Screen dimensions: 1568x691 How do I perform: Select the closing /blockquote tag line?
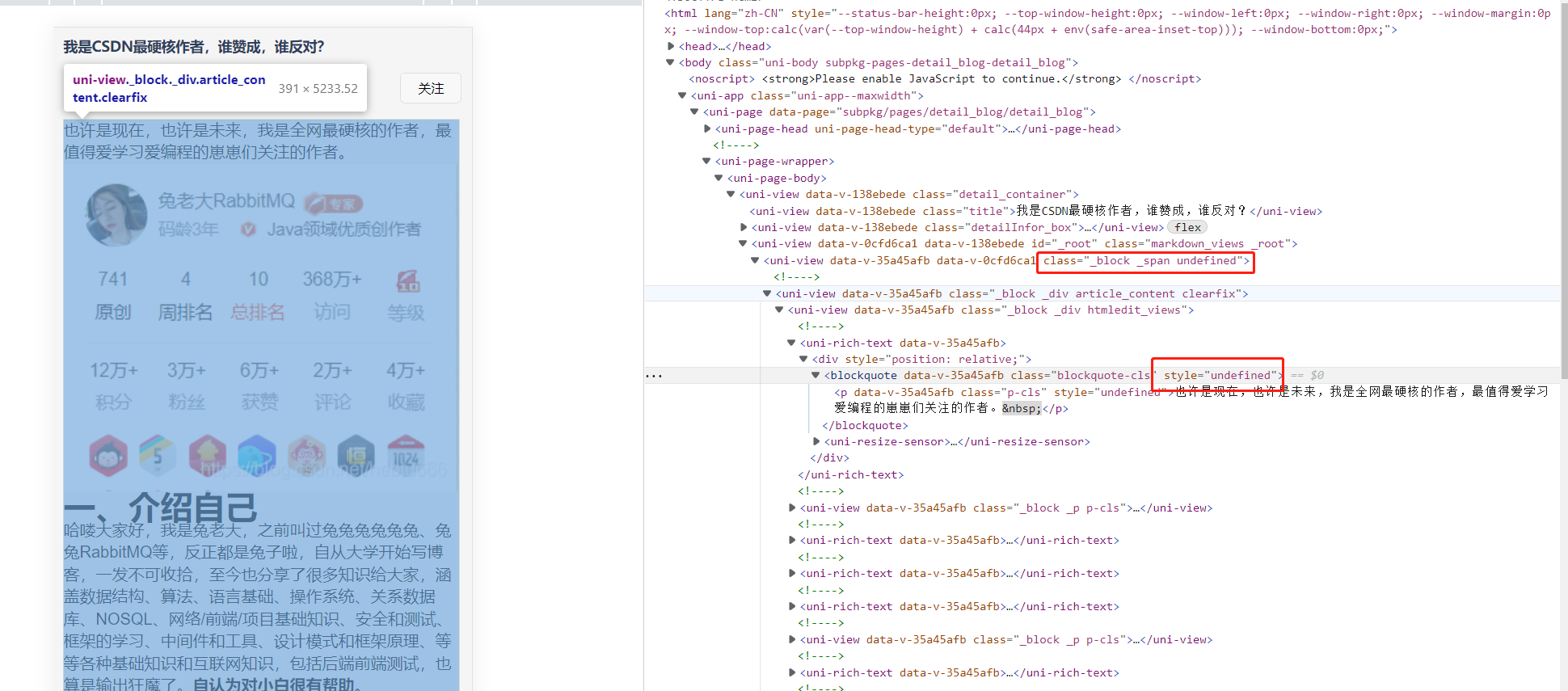coord(865,425)
